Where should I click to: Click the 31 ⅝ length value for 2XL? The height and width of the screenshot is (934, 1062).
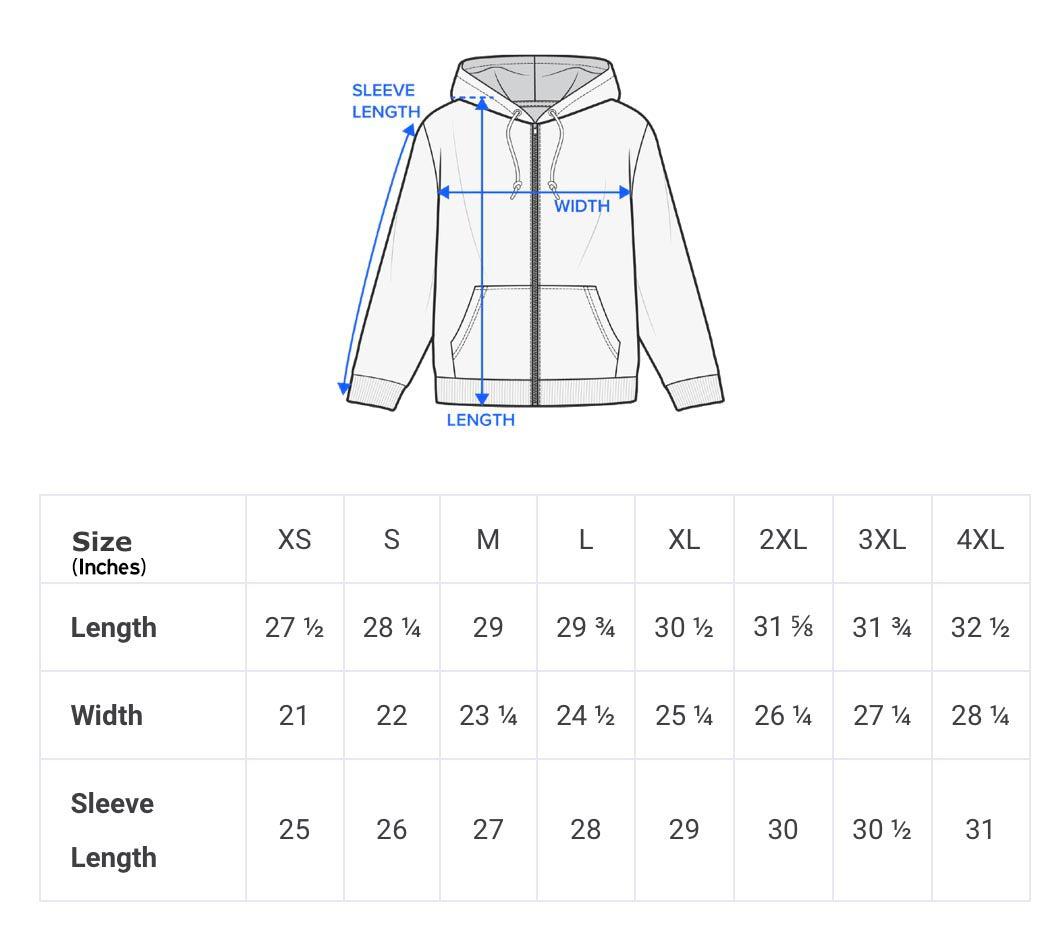point(783,628)
